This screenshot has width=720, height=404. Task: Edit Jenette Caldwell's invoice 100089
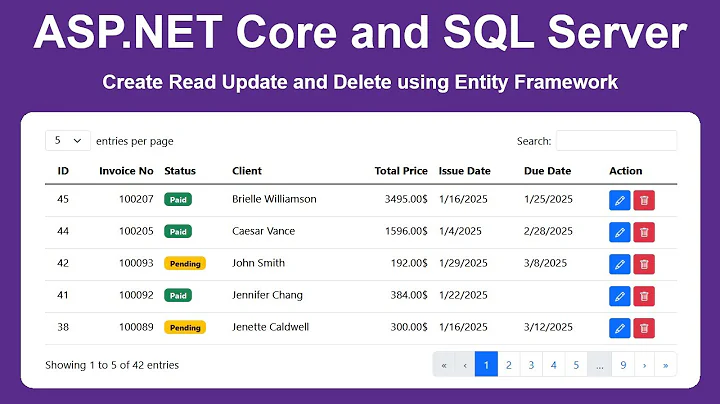point(619,328)
